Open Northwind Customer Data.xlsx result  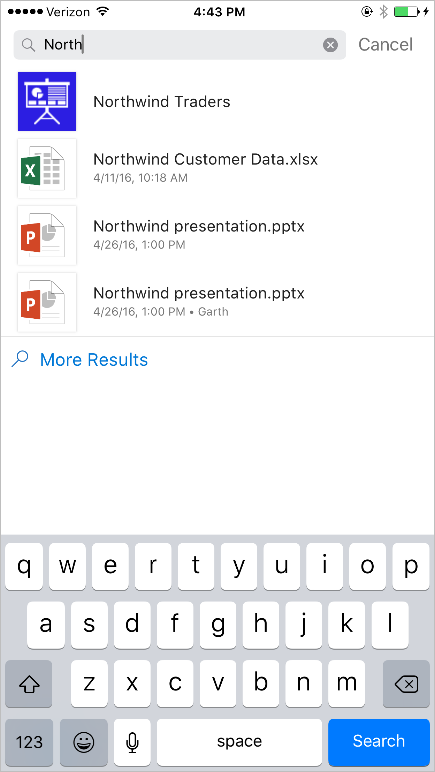coord(218,168)
